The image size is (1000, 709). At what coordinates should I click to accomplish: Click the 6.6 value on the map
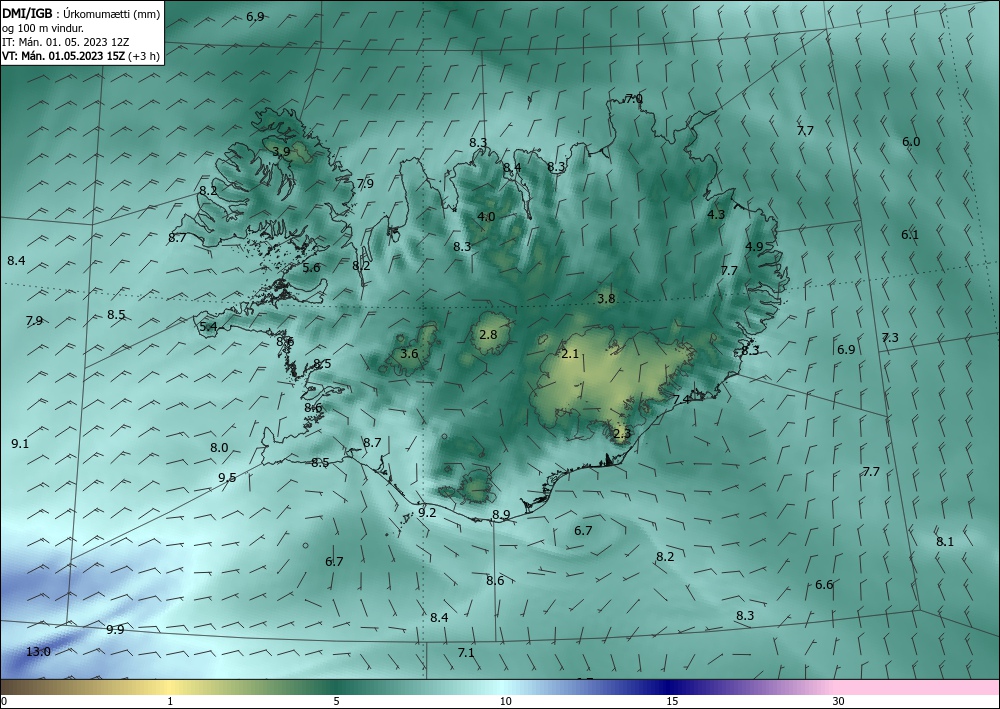(824, 585)
